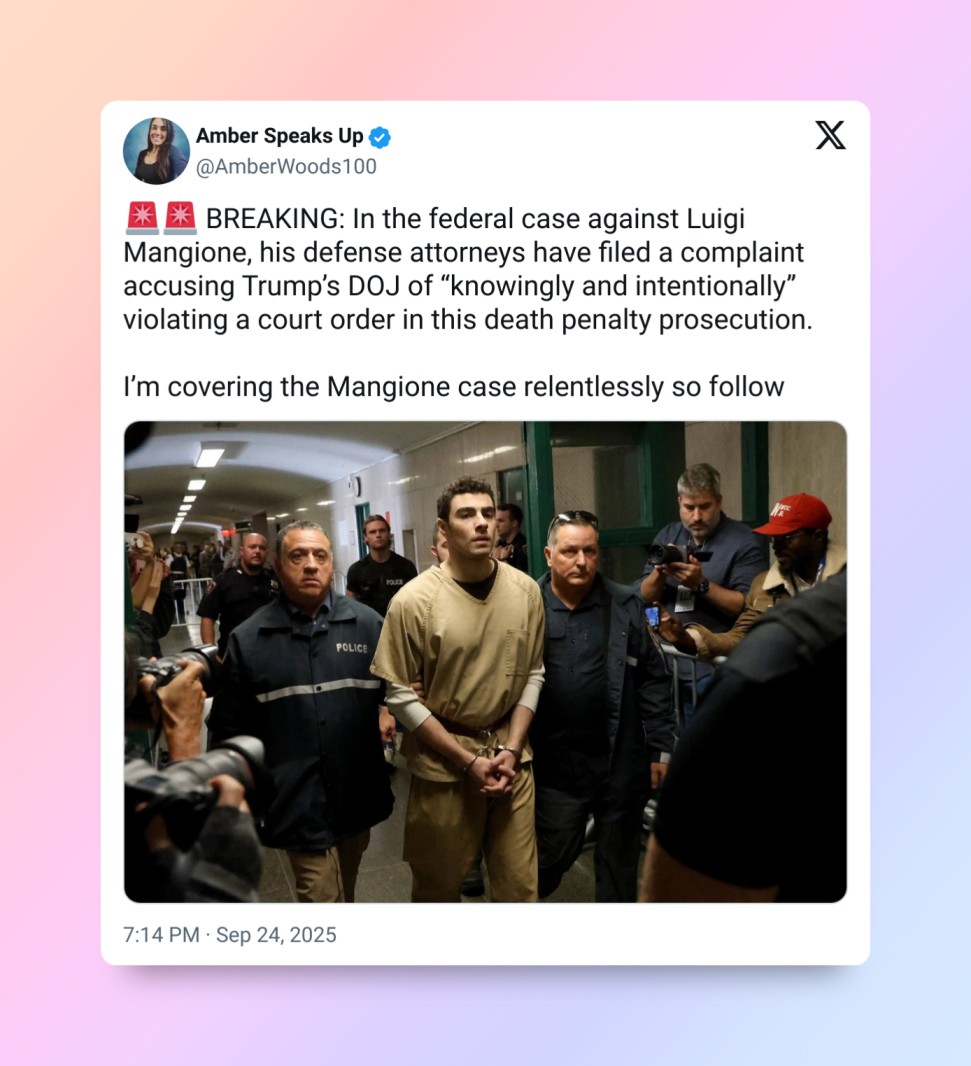Screen dimensions: 971x1066
Task: Click the "Luigi" text in the first line
Action: [x=715, y=220]
